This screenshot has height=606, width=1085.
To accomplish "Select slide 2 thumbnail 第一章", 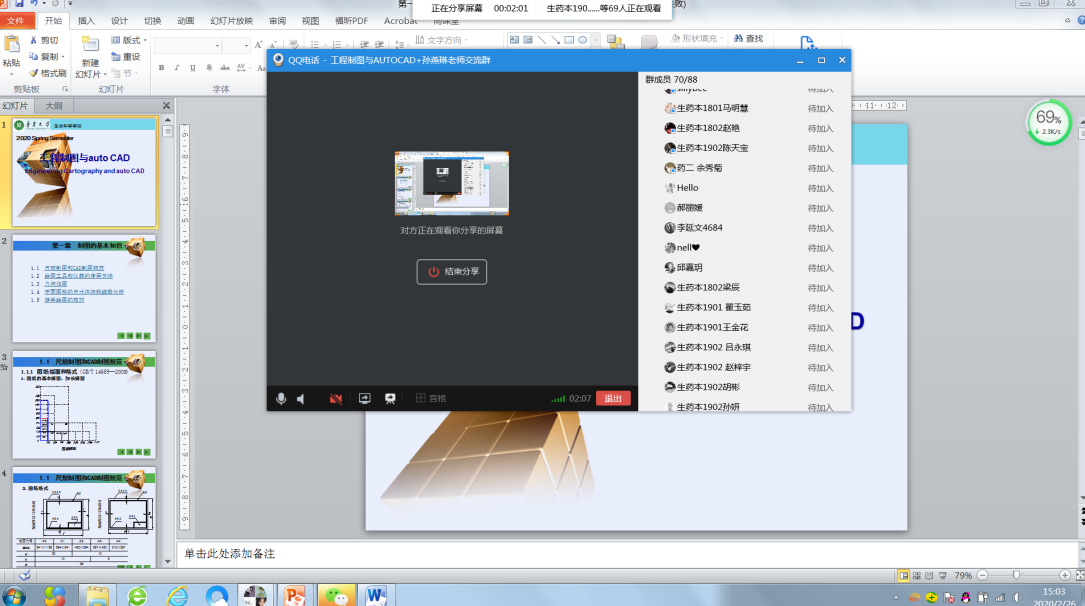I will (84, 288).
